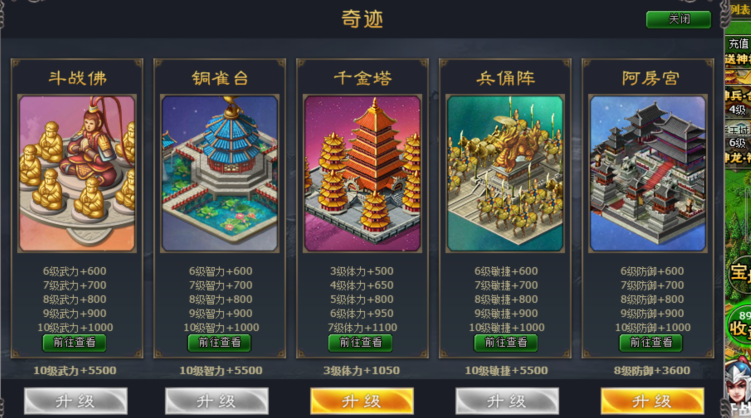Select the 阿房宫 palace artwork
Screen dimensions: 751x418
pos(648,173)
